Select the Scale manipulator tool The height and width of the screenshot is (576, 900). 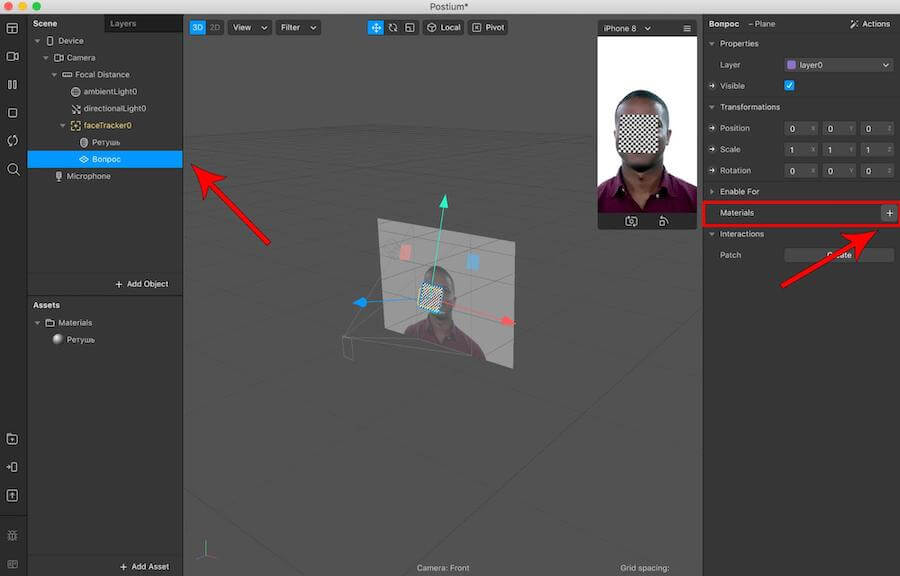[x=410, y=28]
